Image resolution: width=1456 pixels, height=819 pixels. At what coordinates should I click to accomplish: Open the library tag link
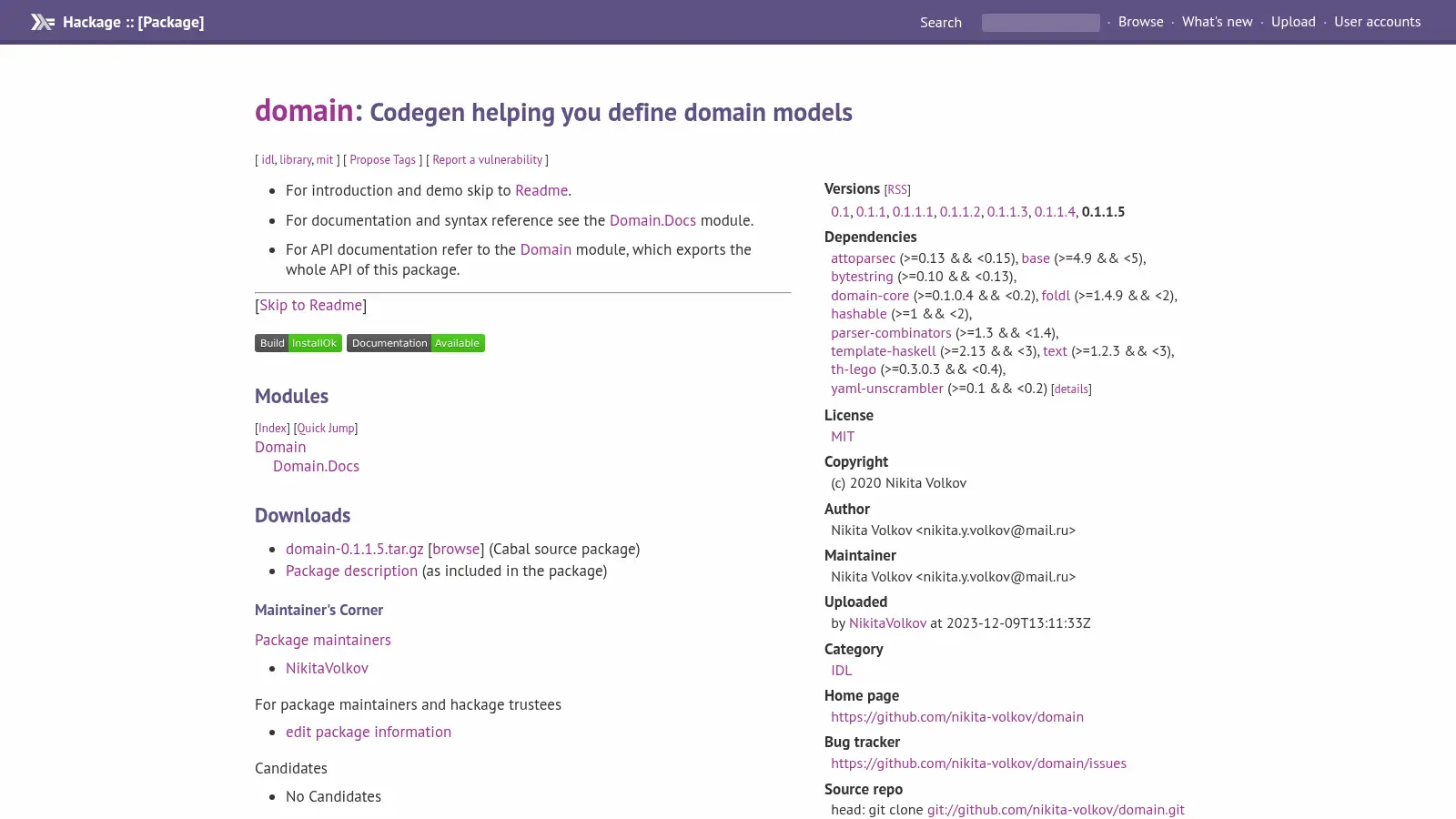(x=295, y=160)
